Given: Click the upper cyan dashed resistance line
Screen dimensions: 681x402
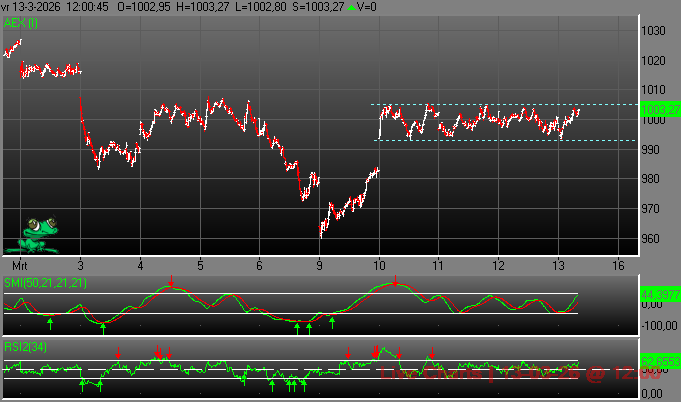Looking at the screenshot, I should coord(504,105).
